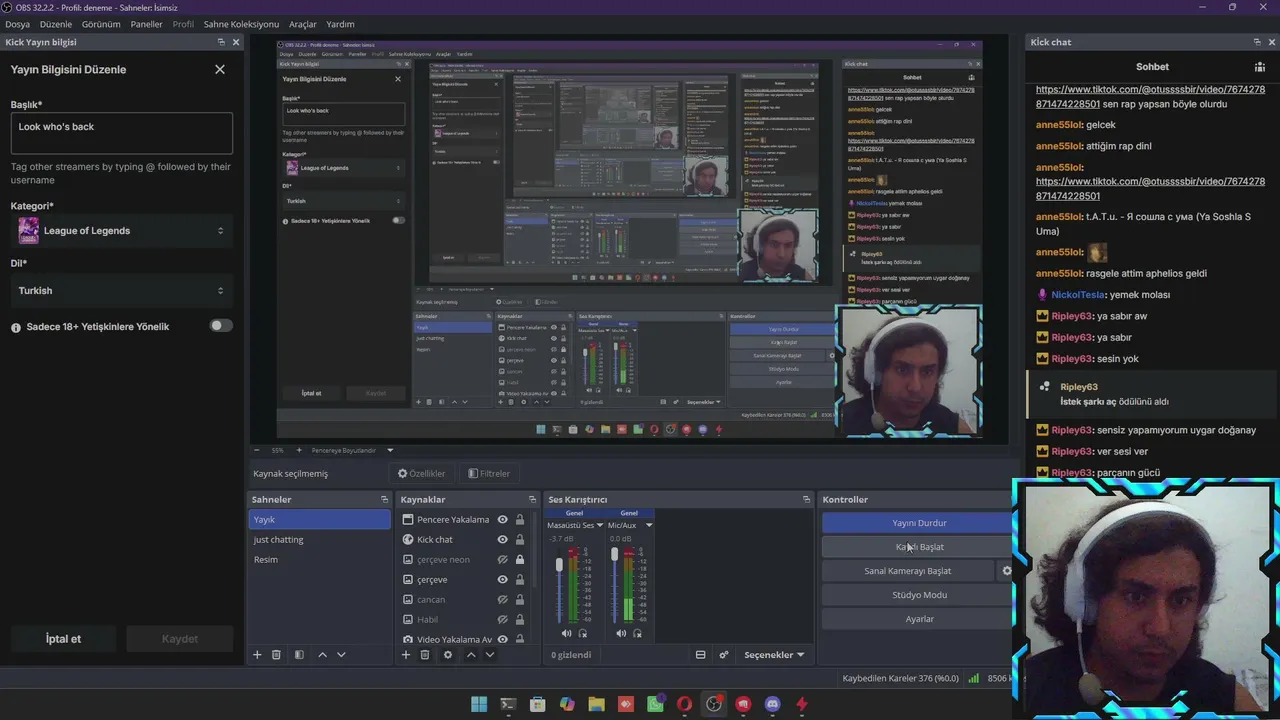
Task: Open the Görünüm menu
Action: 101,24
